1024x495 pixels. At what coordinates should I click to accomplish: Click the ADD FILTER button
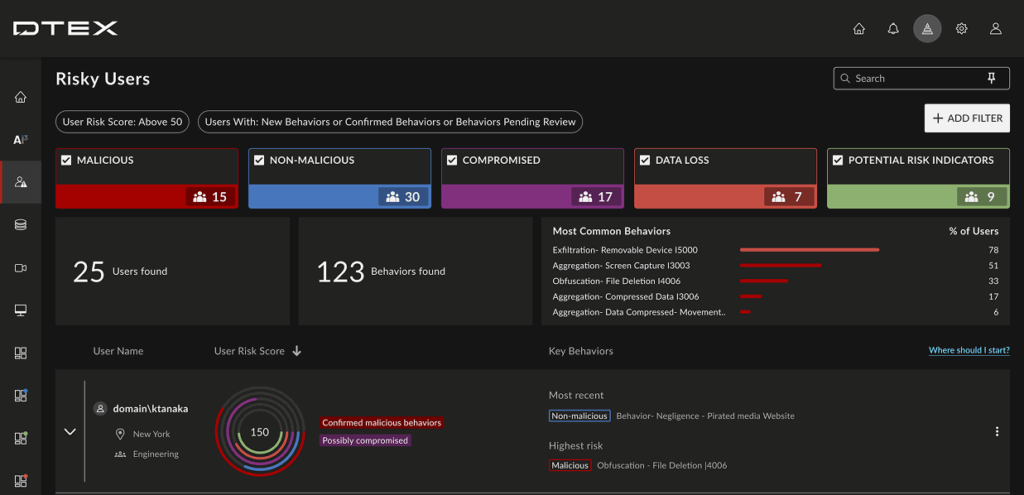click(x=966, y=118)
